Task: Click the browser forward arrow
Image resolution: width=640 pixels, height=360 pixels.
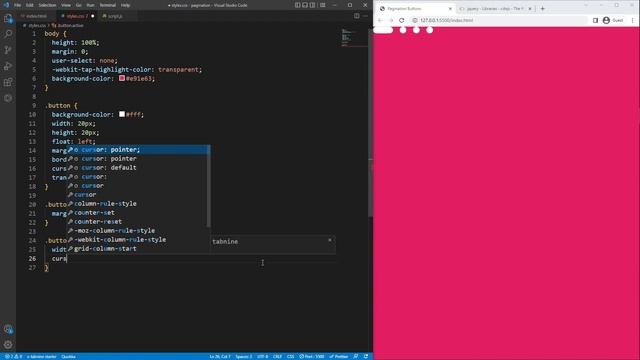Action: click(x=391, y=20)
